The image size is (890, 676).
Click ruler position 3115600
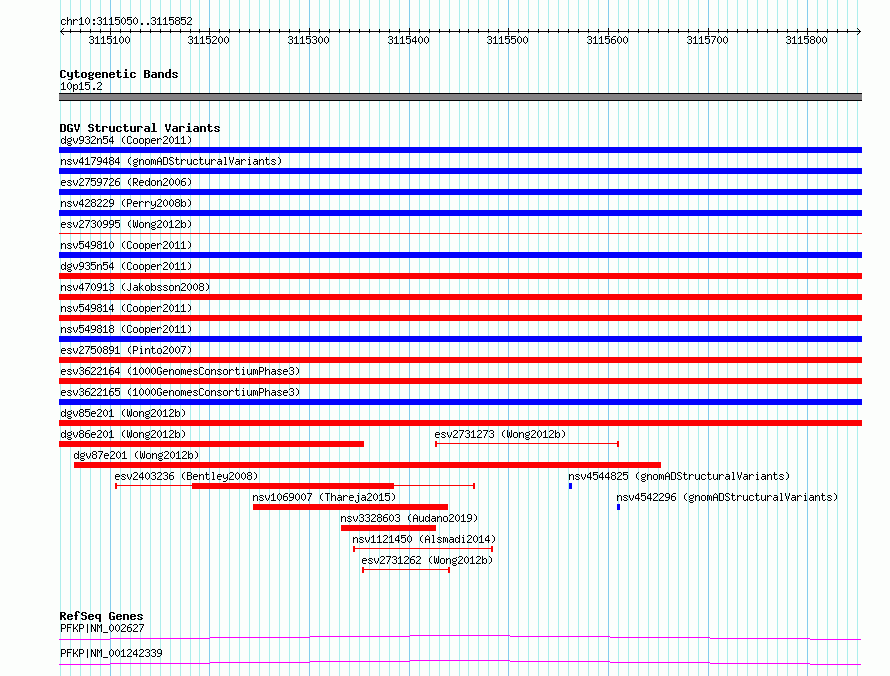click(x=607, y=40)
